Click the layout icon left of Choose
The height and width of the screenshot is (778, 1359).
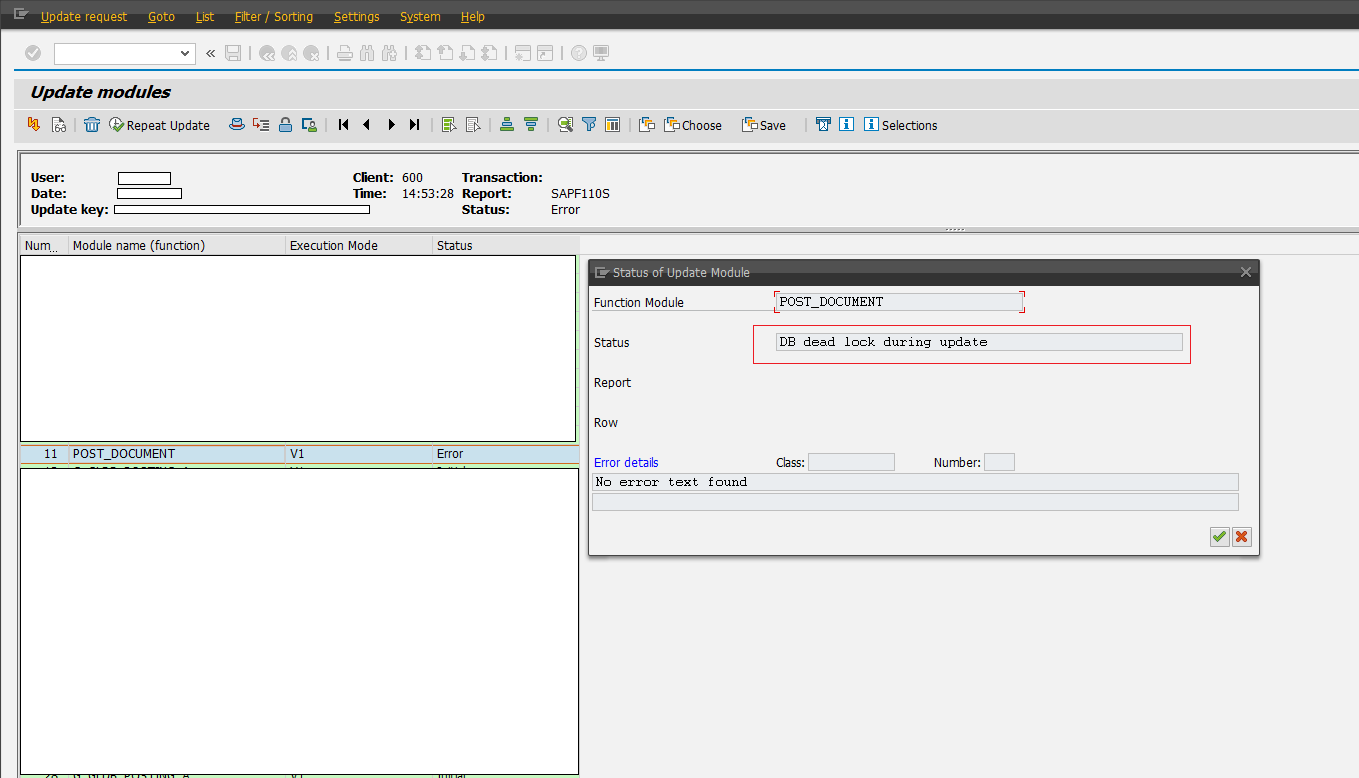click(x=647, y=125)
